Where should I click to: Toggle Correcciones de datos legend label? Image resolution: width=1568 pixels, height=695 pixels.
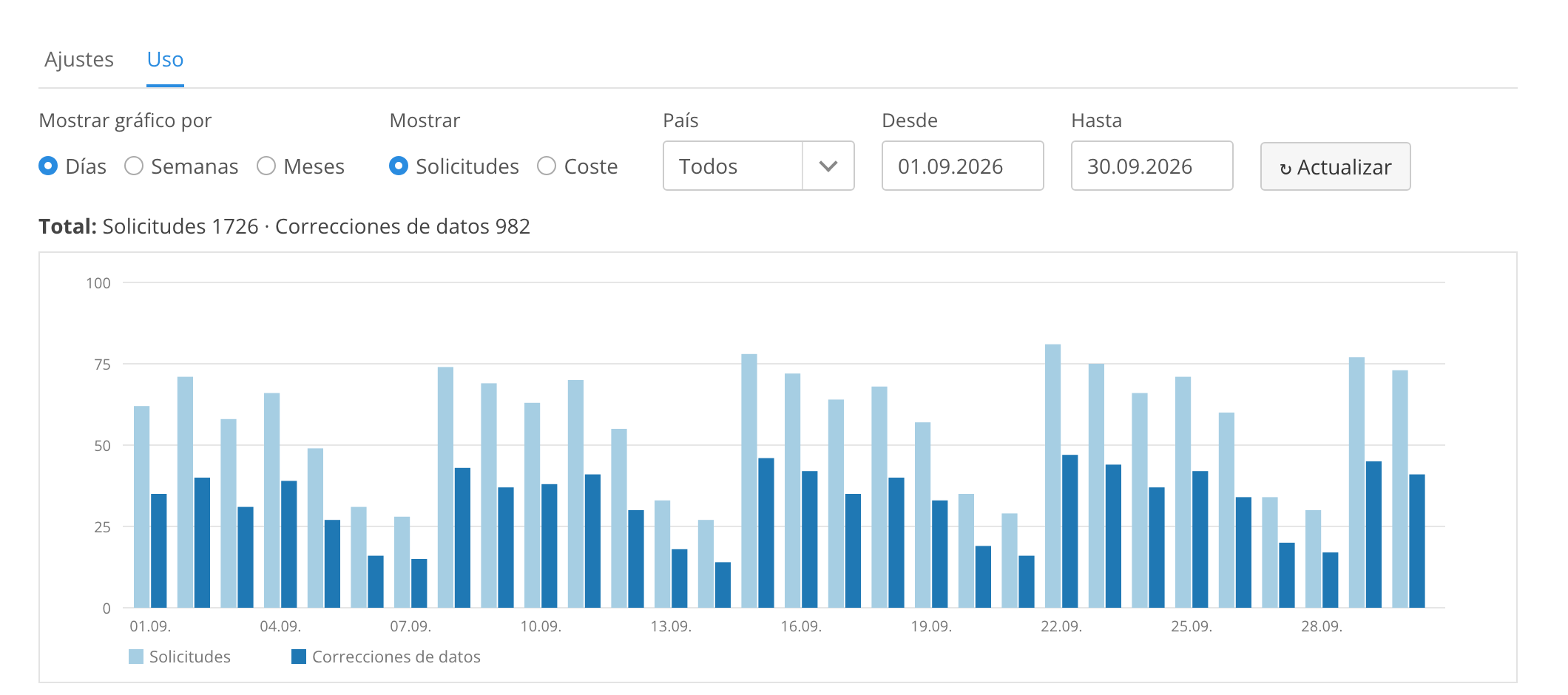(396, 657)
